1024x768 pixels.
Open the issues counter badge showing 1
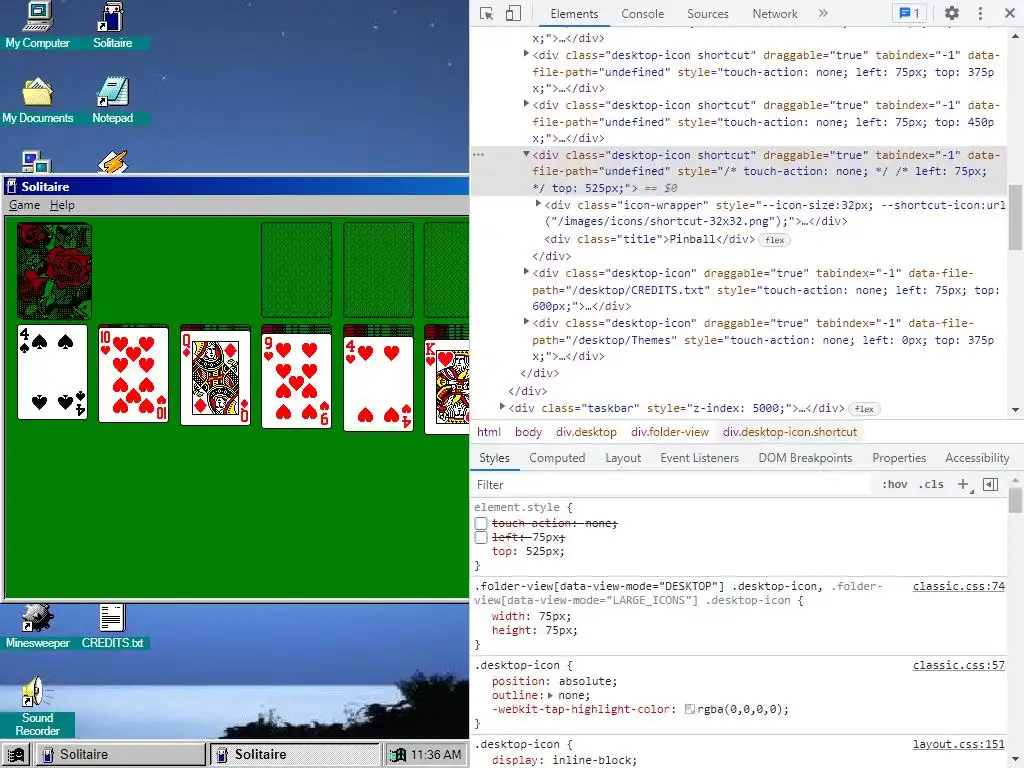(x=909, y=13)
